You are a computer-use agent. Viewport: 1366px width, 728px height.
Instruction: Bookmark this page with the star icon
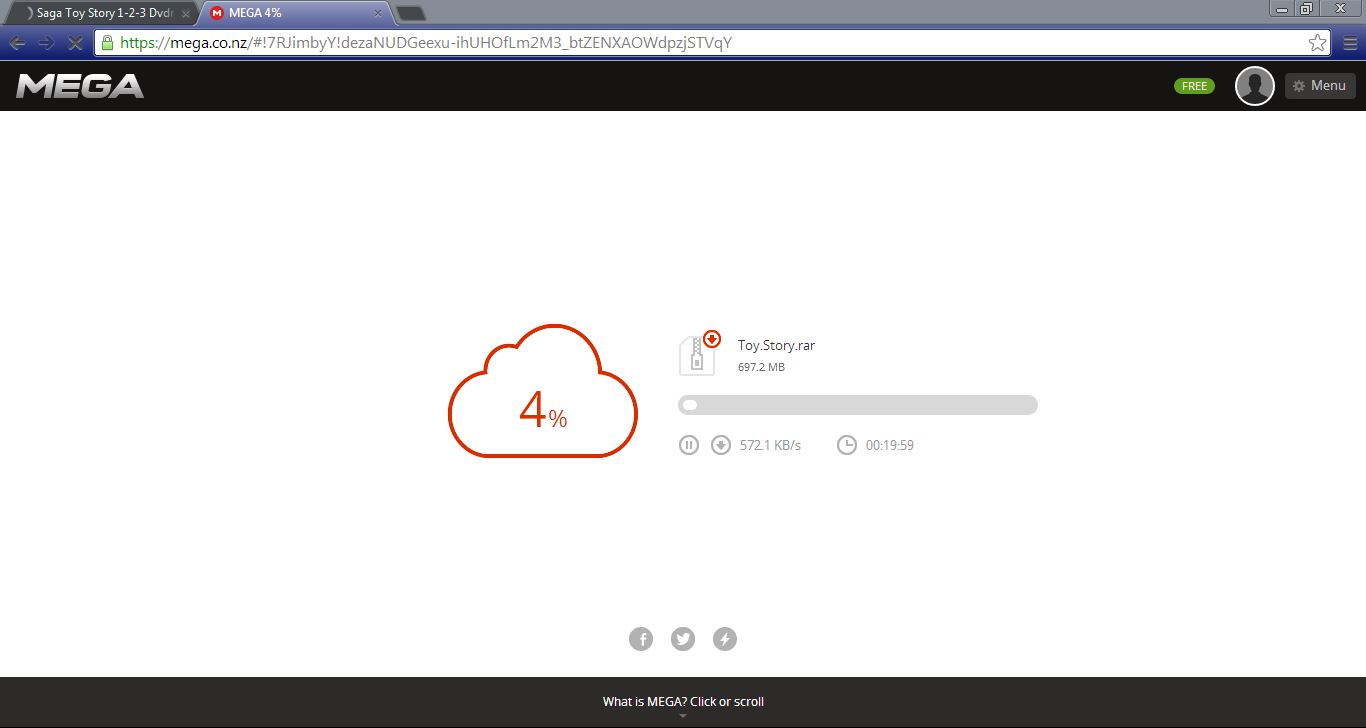(x=1317, y=43)
